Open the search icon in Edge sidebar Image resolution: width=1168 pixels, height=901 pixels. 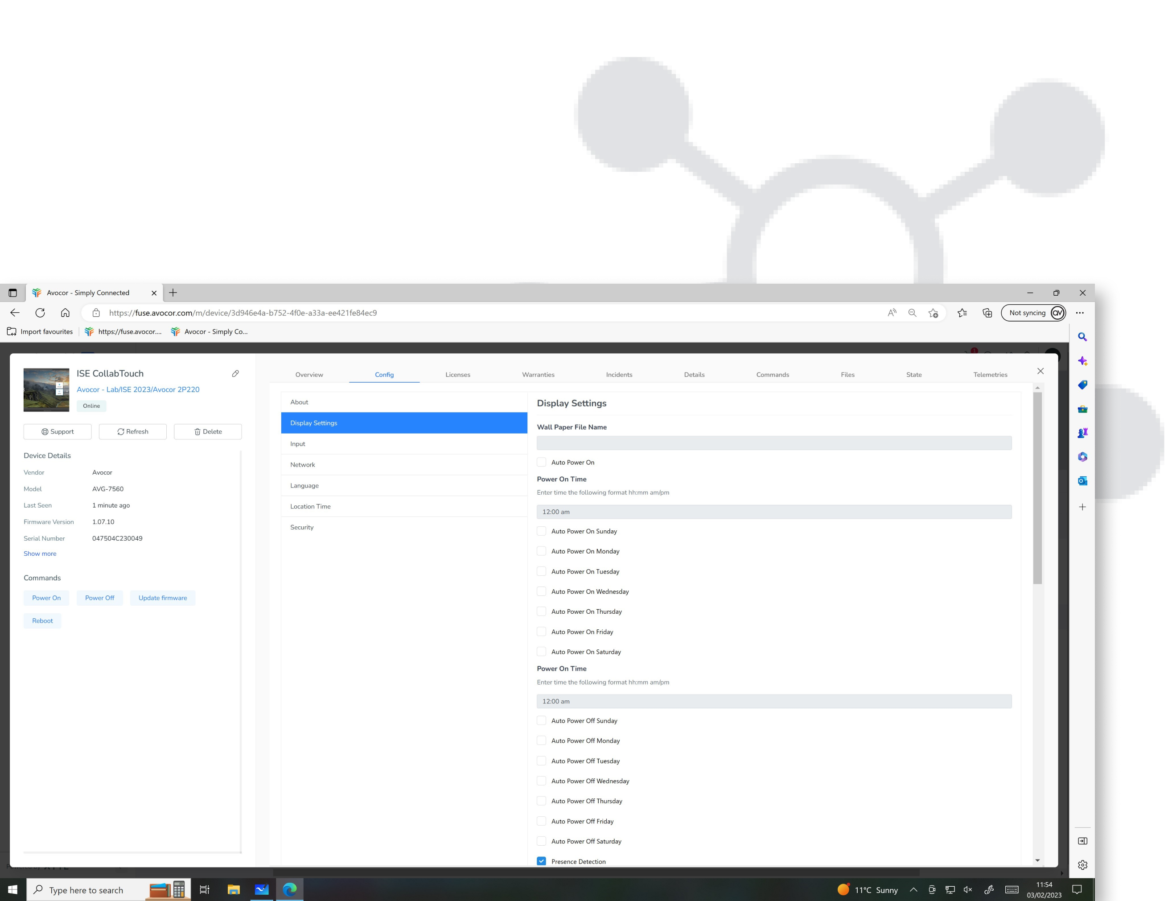(1081, 337)
